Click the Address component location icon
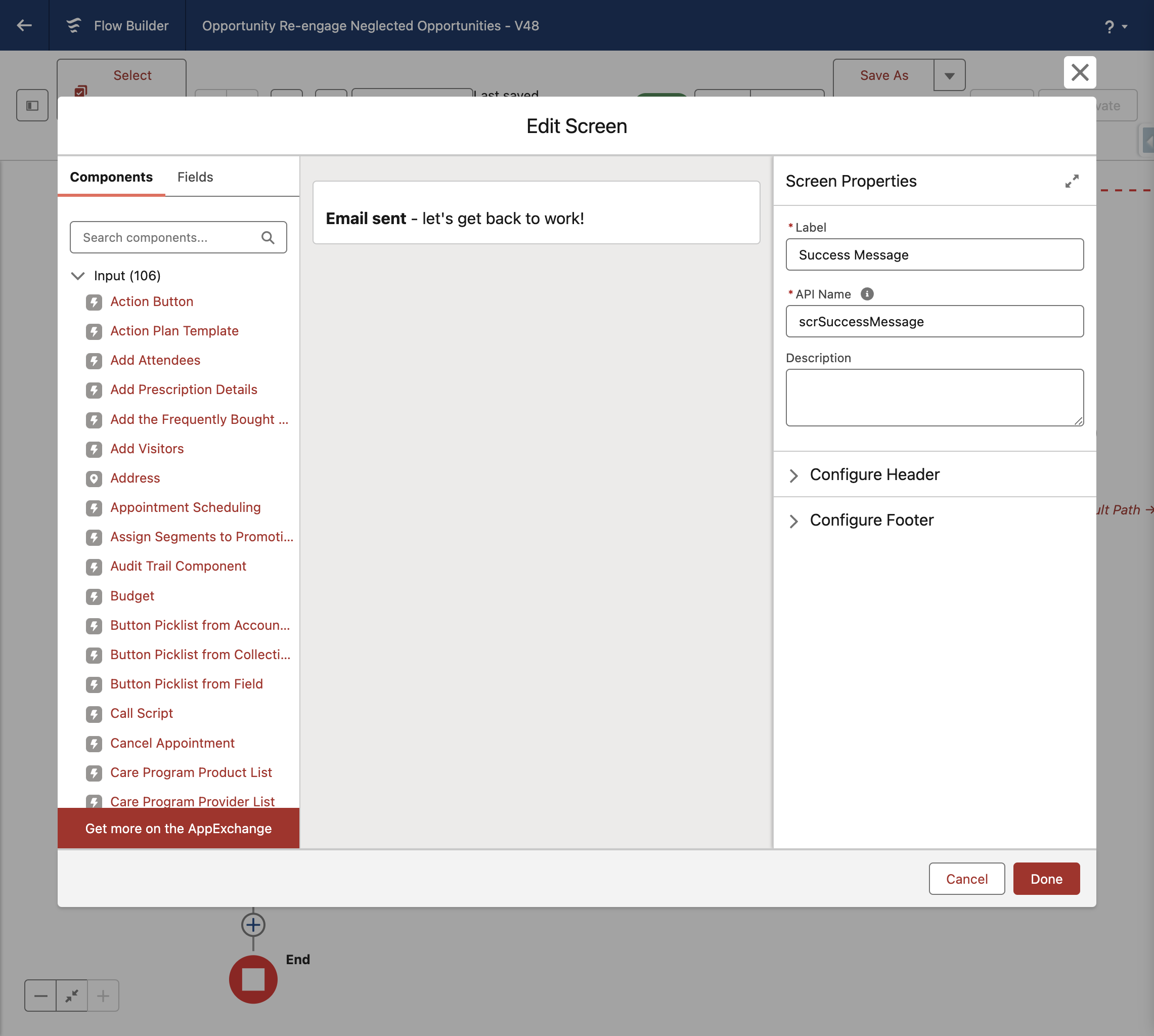Screen dimensions: 1154x1036 [x=94, y=479]
